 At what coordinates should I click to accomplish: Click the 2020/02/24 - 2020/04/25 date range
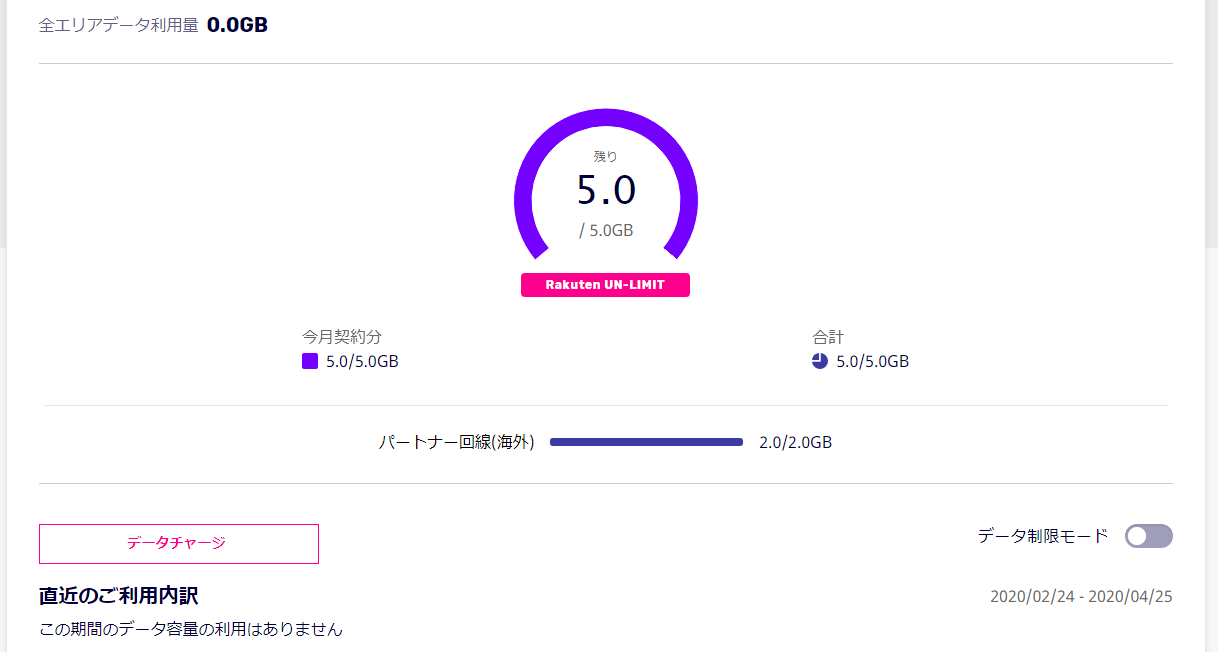coord(1081,597)
